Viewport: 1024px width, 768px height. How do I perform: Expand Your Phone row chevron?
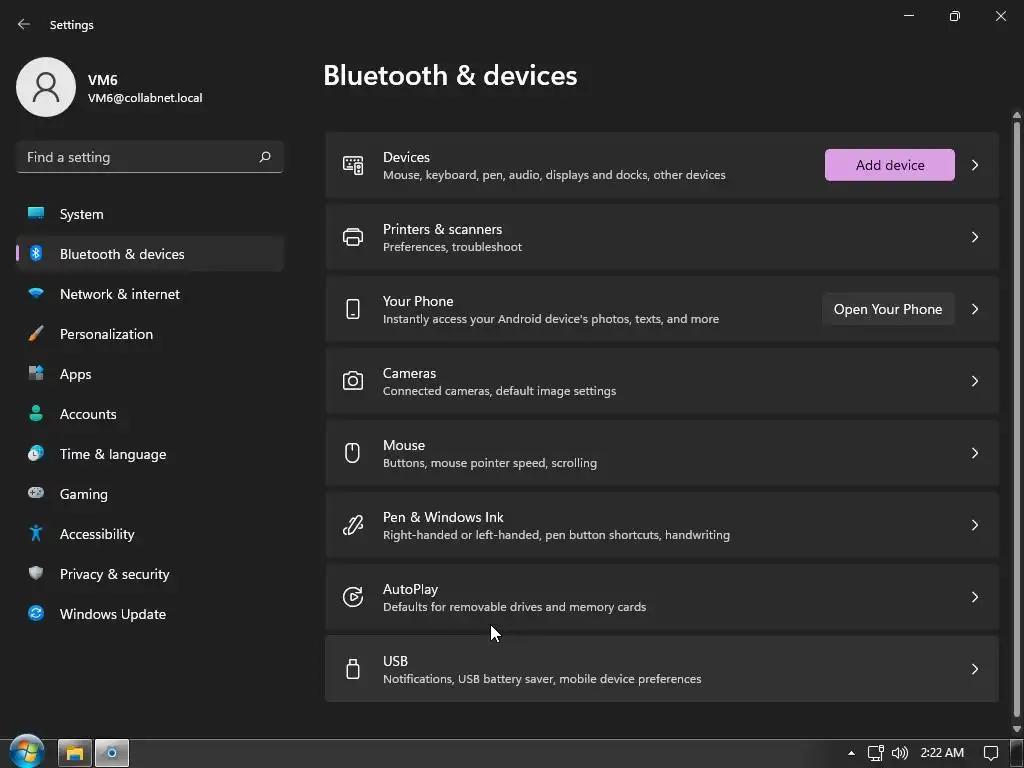974,309
